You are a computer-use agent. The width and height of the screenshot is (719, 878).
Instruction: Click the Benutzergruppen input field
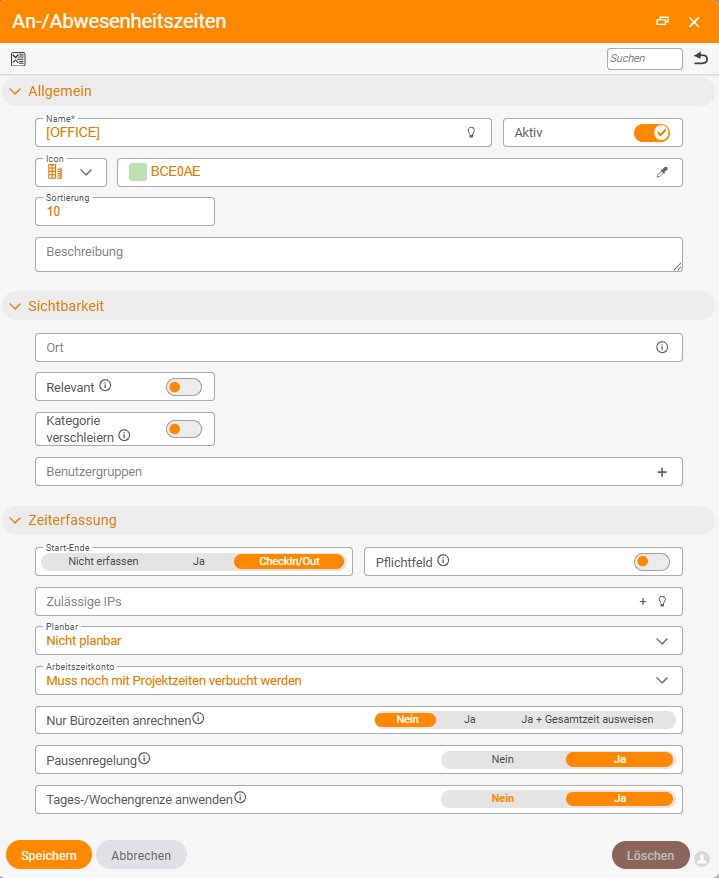click(x=359, y=472)
